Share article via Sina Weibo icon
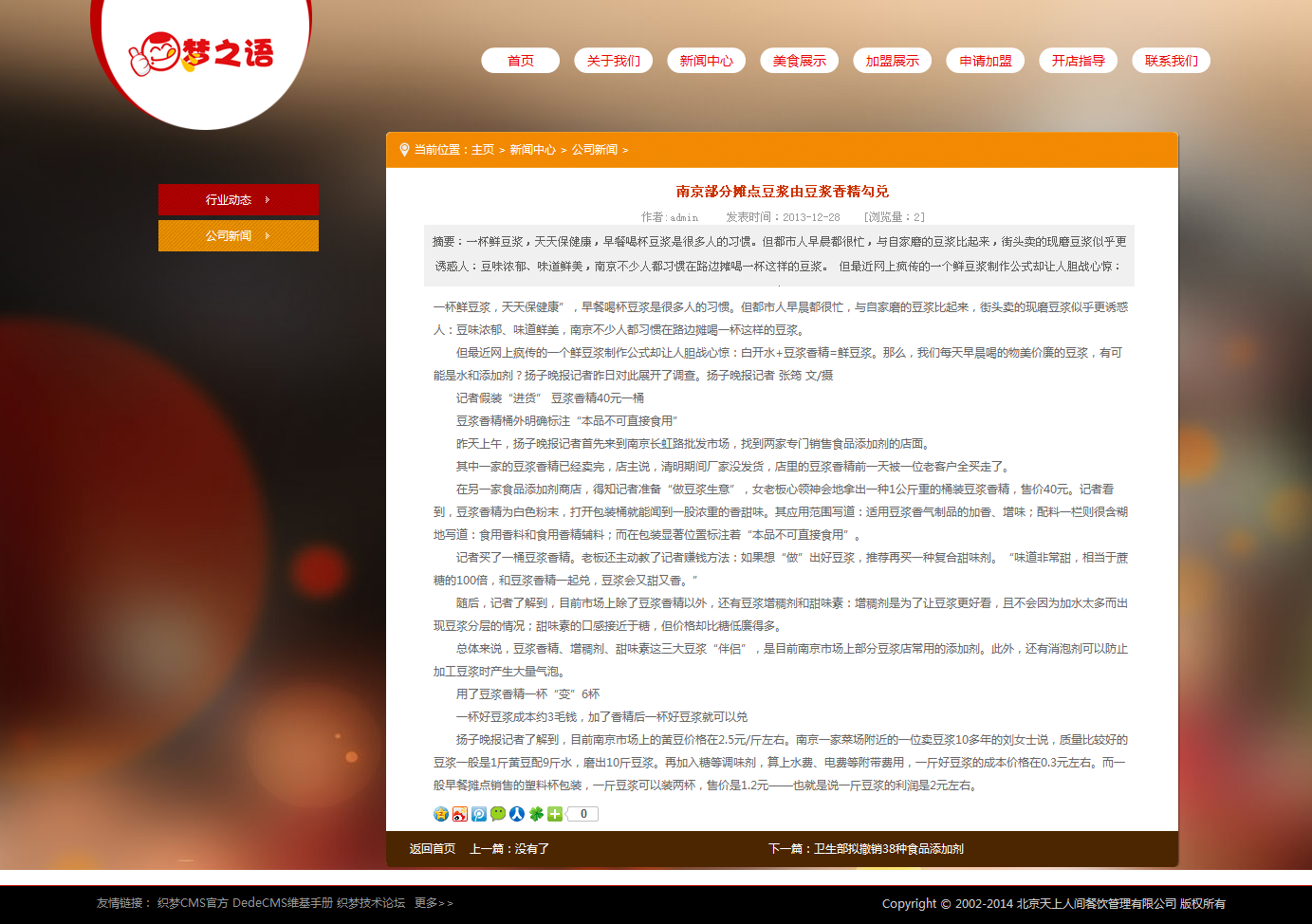This screenshot has width=1312, height=924. (460, 814)
